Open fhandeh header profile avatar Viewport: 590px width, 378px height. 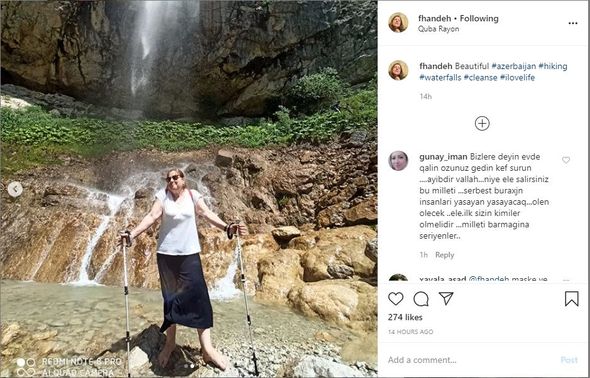coord(398,23)
